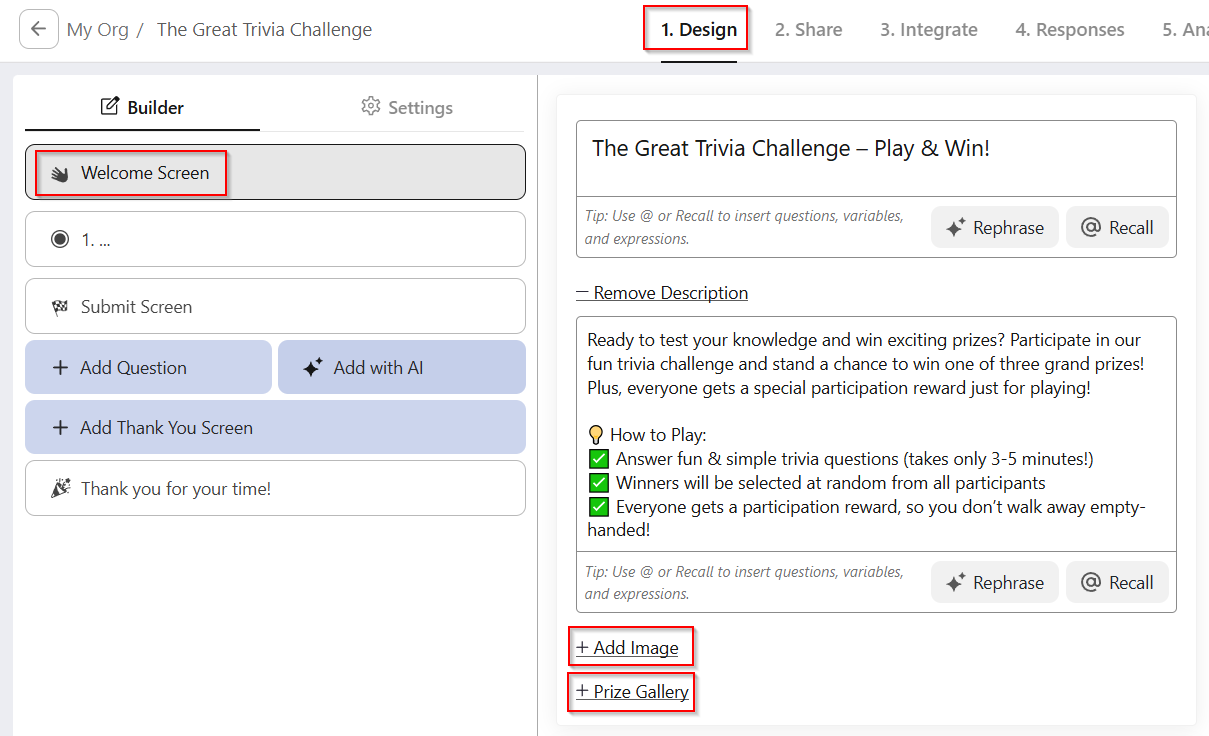Go to the 4. Responses tab

(x=1070, y=30)
